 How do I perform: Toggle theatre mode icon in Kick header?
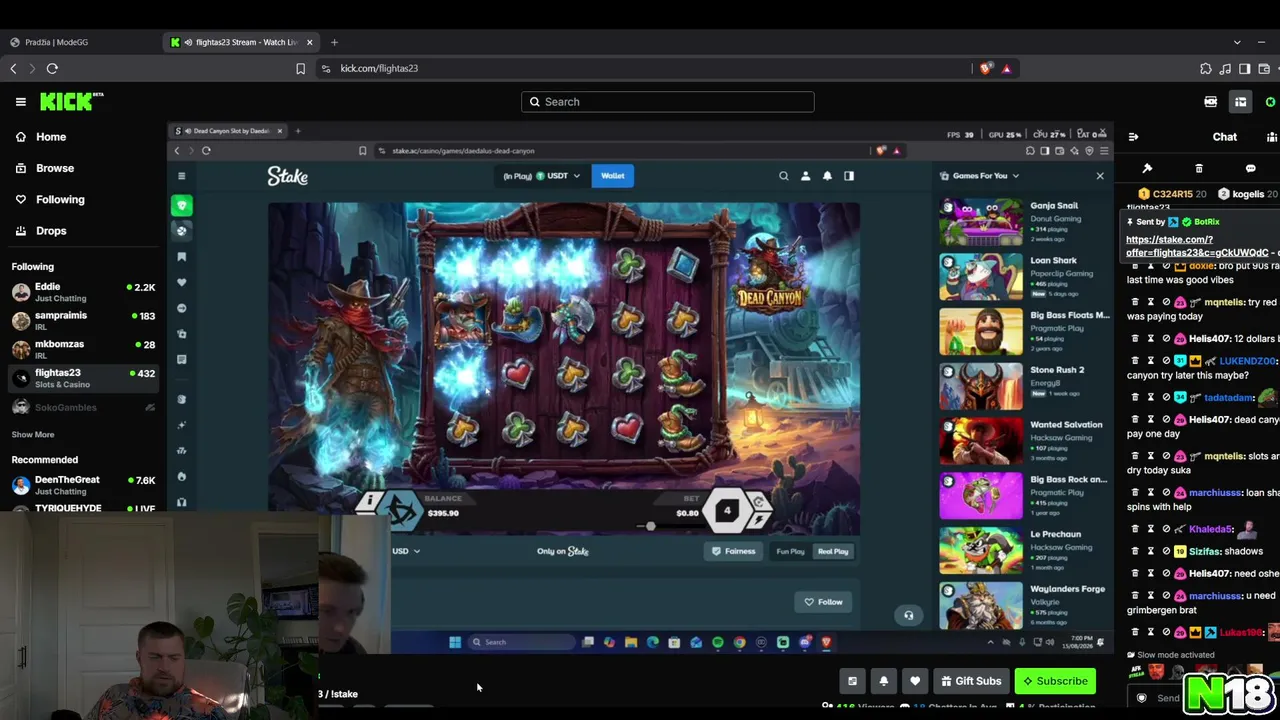click(1211, 101)
